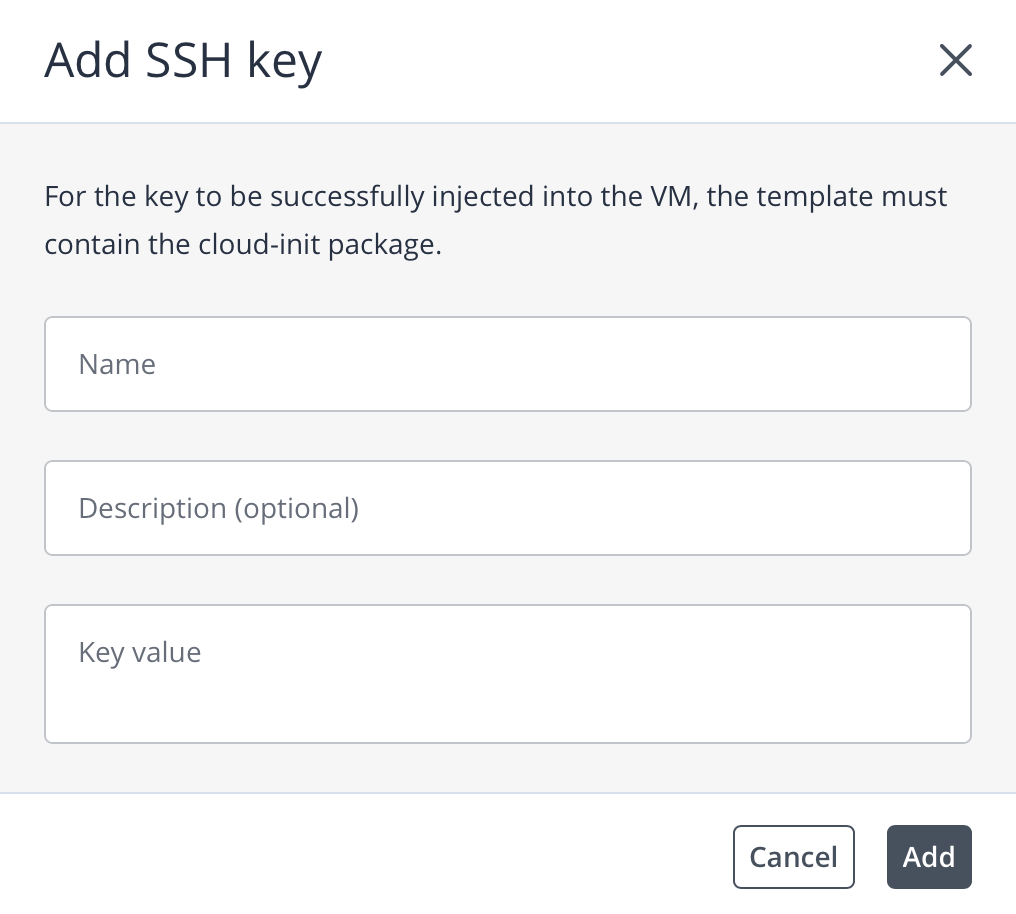Click the "Key value" placeholder label

pos(140,653)
